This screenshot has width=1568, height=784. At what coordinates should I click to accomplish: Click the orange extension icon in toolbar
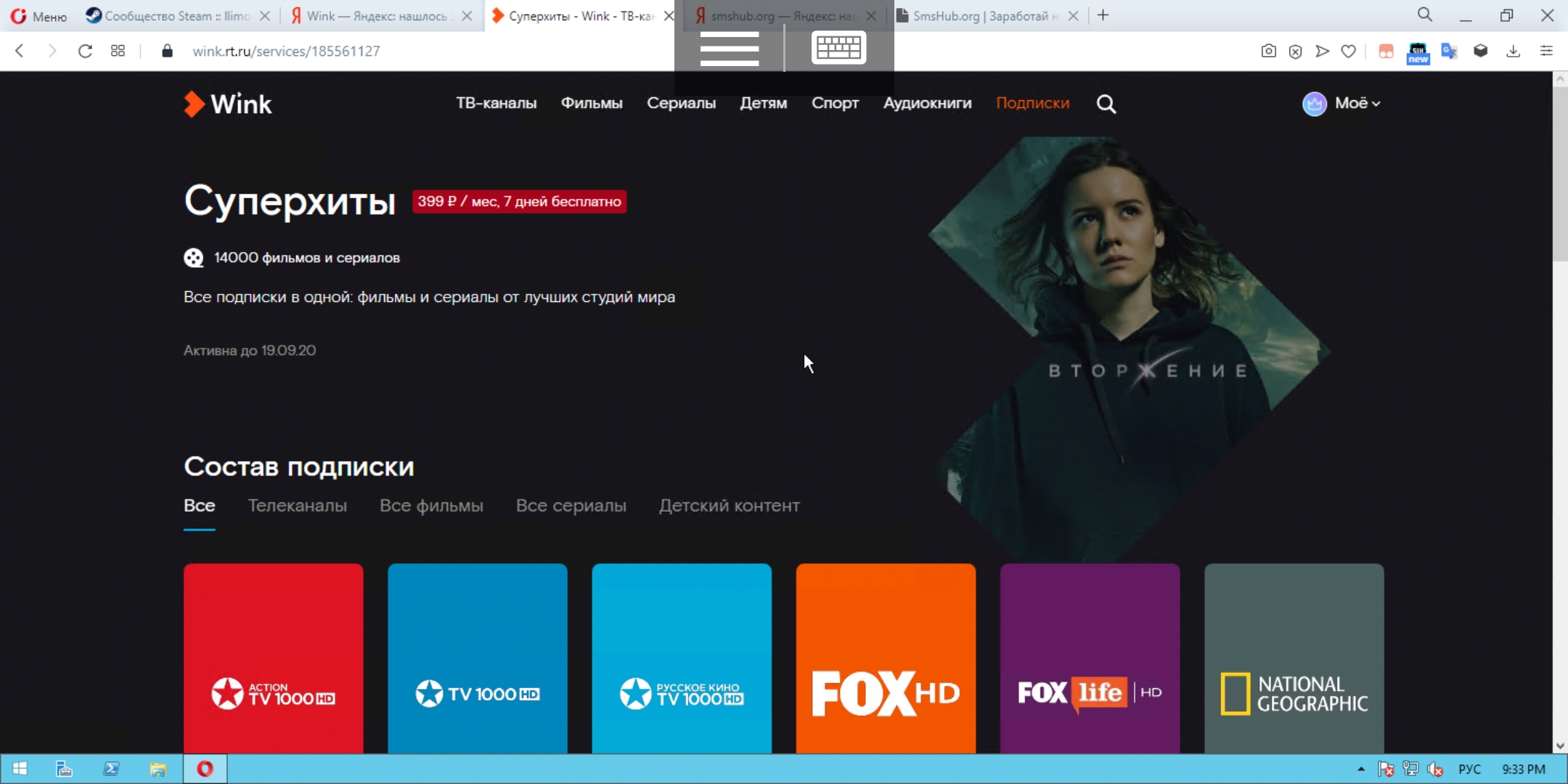coord(1386,51)
